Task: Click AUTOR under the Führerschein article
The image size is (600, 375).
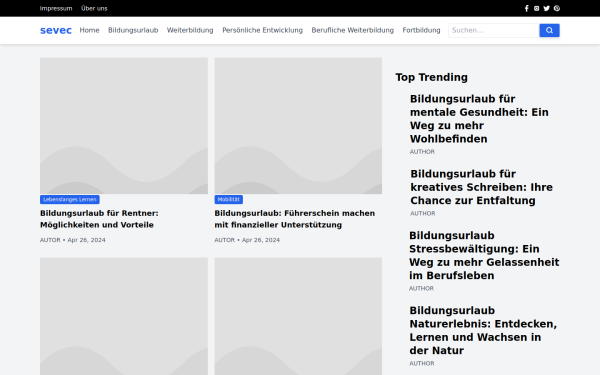Action: 225,240
